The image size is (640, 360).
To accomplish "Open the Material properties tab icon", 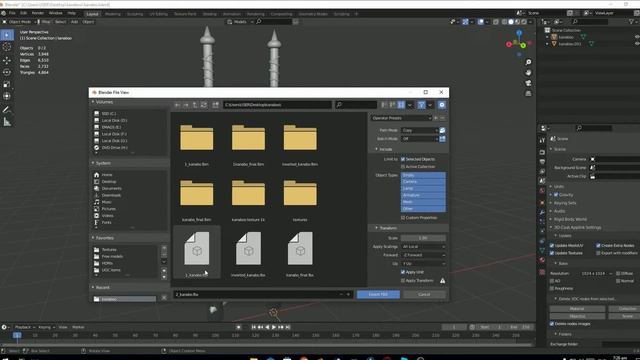I will pos(542,260).
